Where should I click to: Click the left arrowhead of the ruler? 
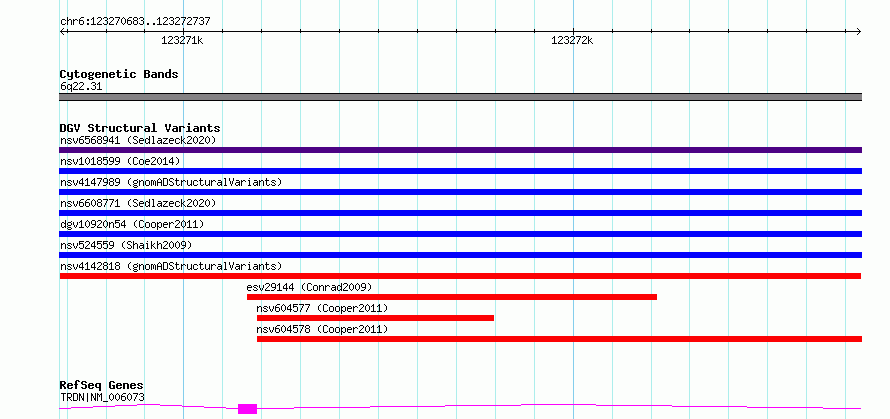(x=63, y=31)
